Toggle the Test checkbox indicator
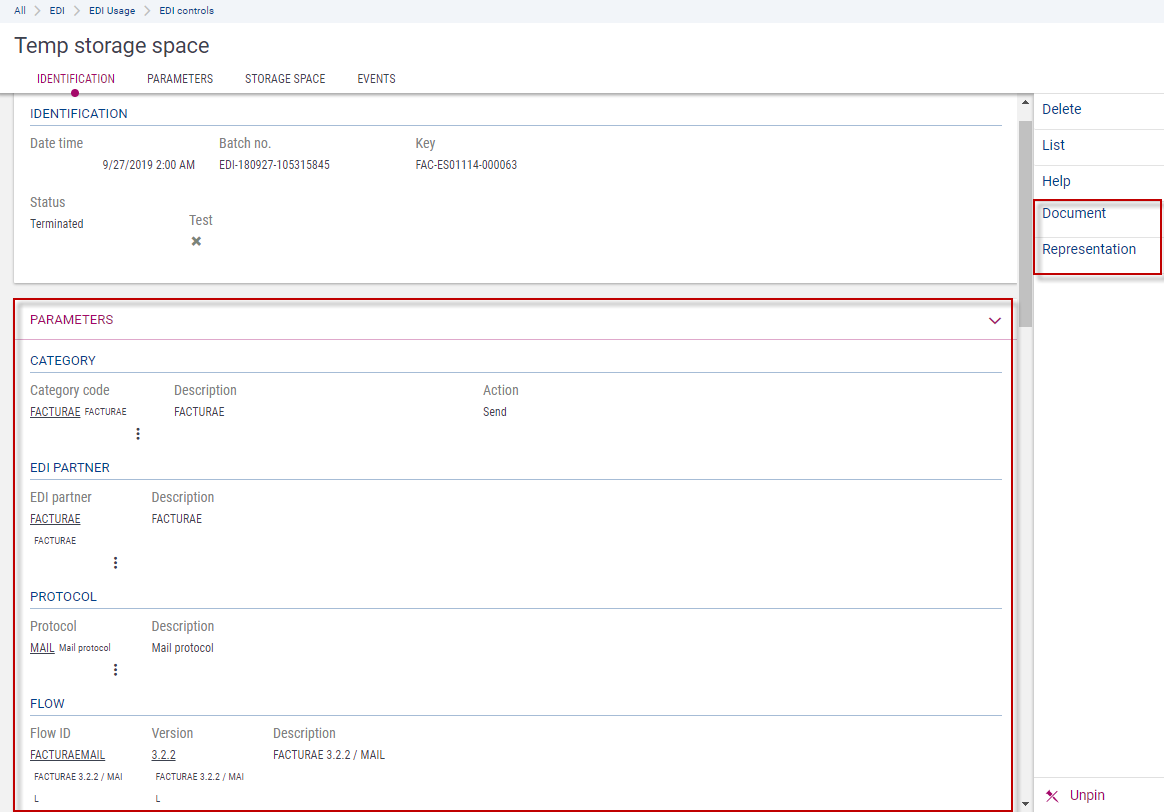The image size is (1164, 812). tap(196, 241)
